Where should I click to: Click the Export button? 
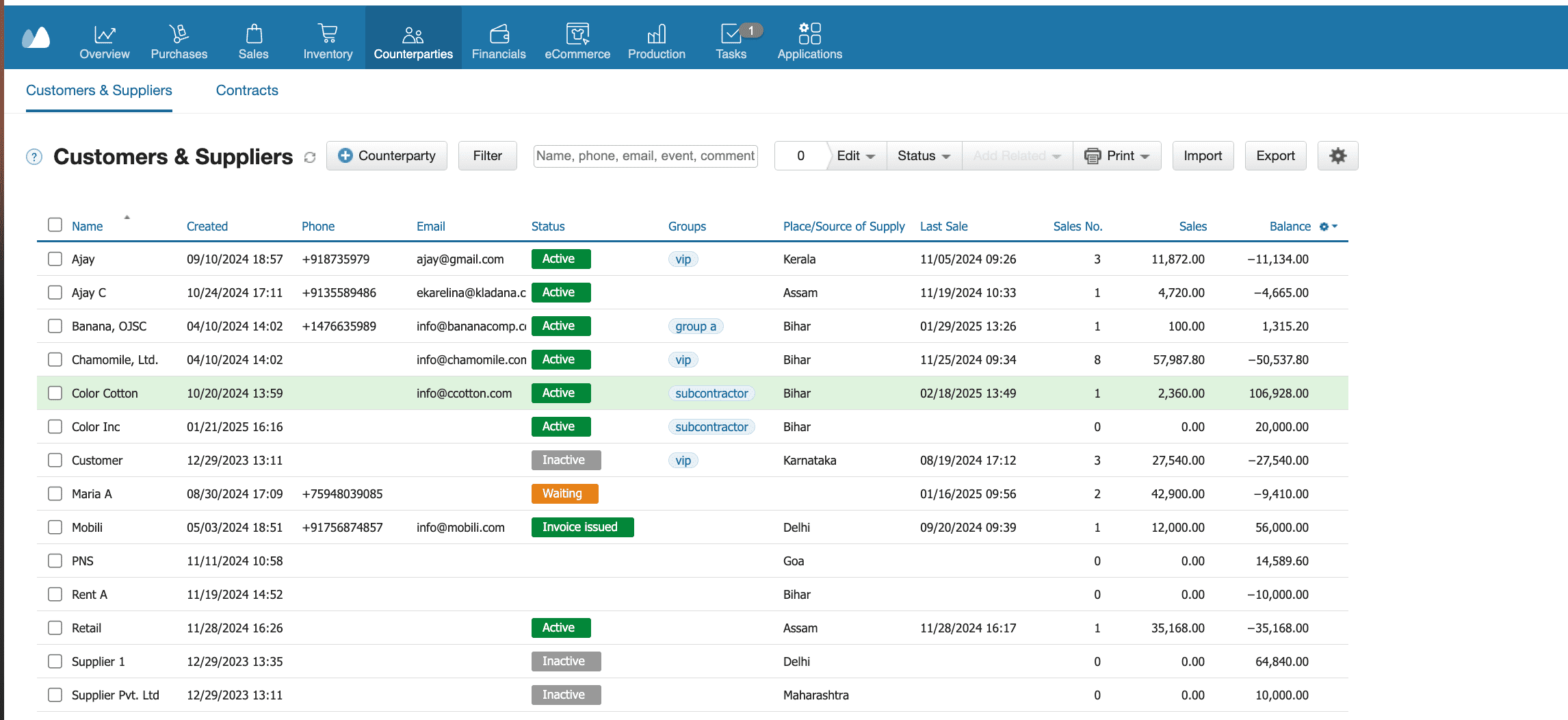point(1275,156)
